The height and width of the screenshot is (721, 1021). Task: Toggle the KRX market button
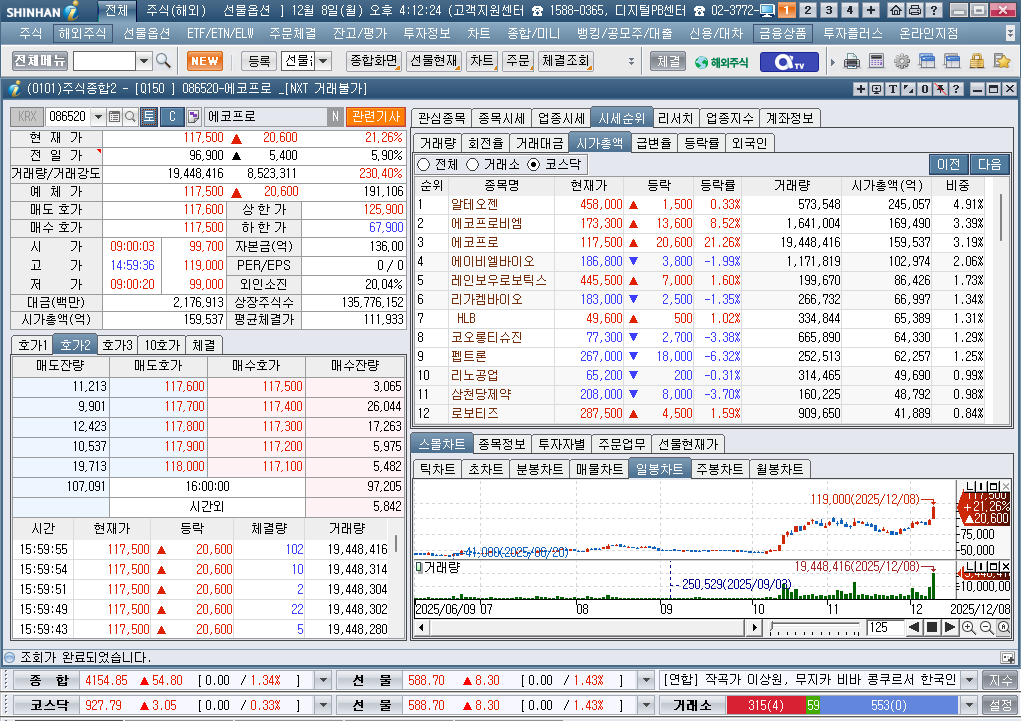pos(27,117)
